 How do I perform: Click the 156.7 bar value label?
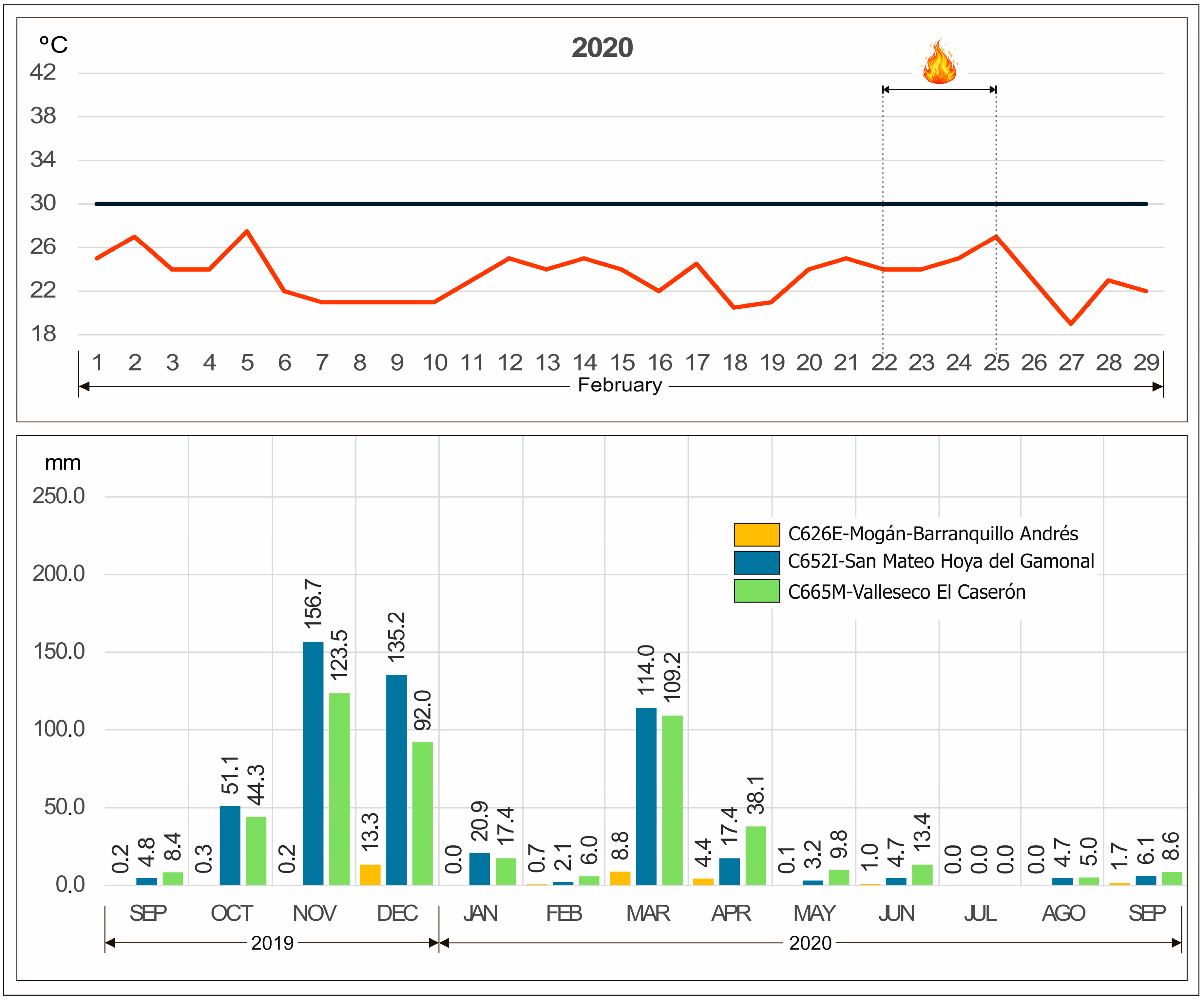[x=314, y=604]
